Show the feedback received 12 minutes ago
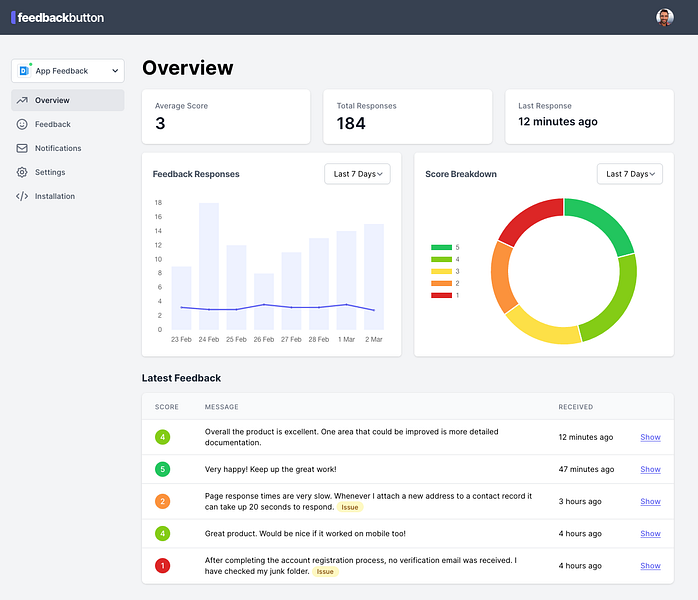Image resolution: width=698 pixels, height=600 pixels. coord(650,437)
